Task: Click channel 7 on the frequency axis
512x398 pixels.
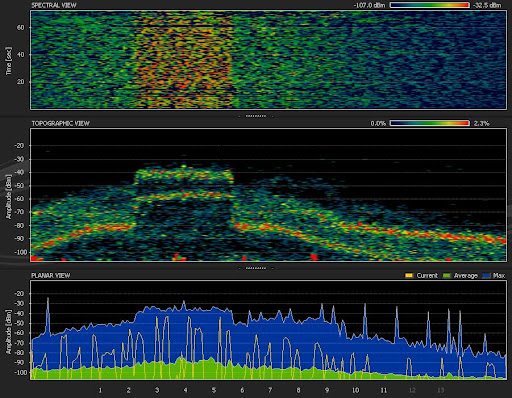Action: pos(270,390)
